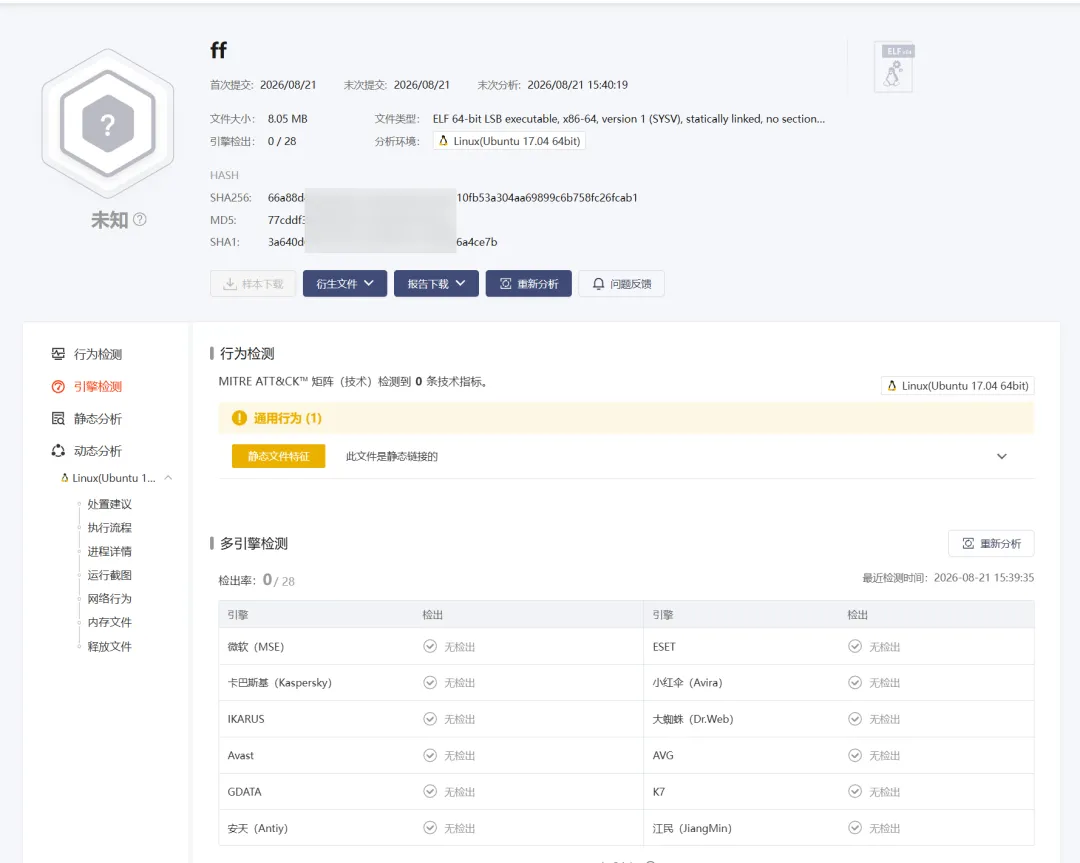The width and height of the screenshot is (1080, 863).
Task: Open 进程详情 in the sidebar tree
Action: (110, 551)
